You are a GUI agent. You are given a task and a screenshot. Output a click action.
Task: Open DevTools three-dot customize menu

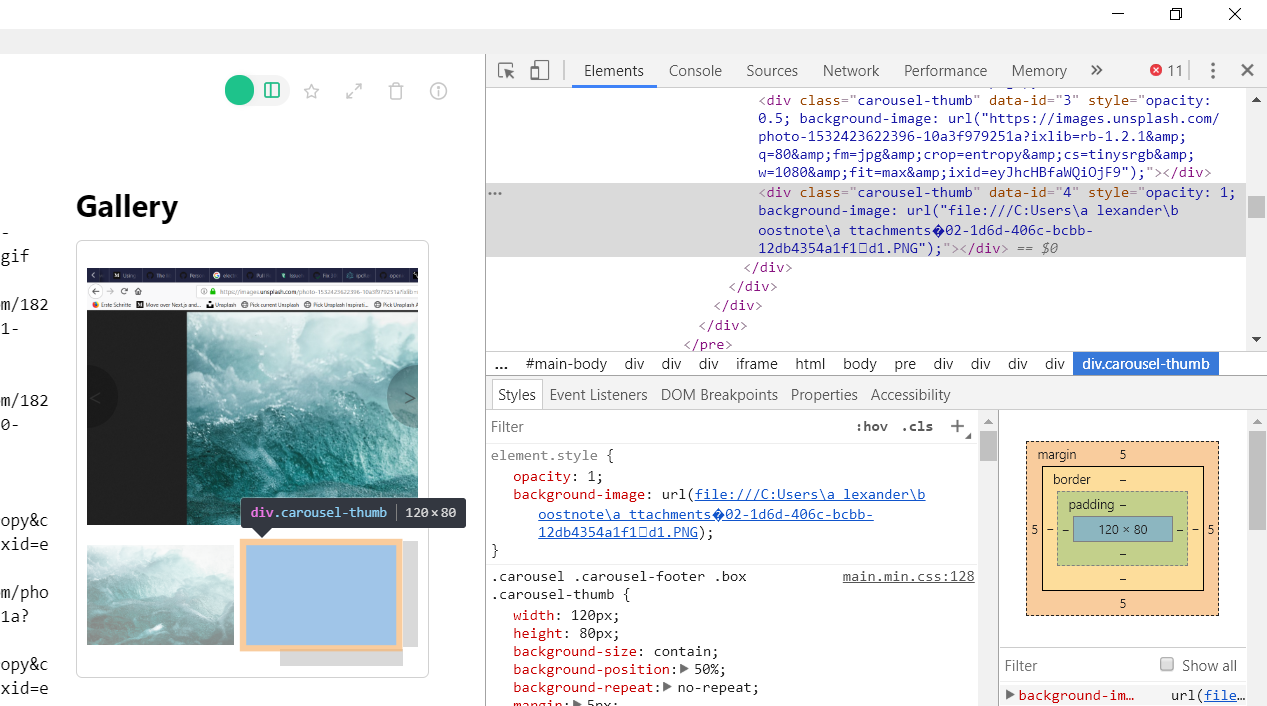coord(1213,70)
